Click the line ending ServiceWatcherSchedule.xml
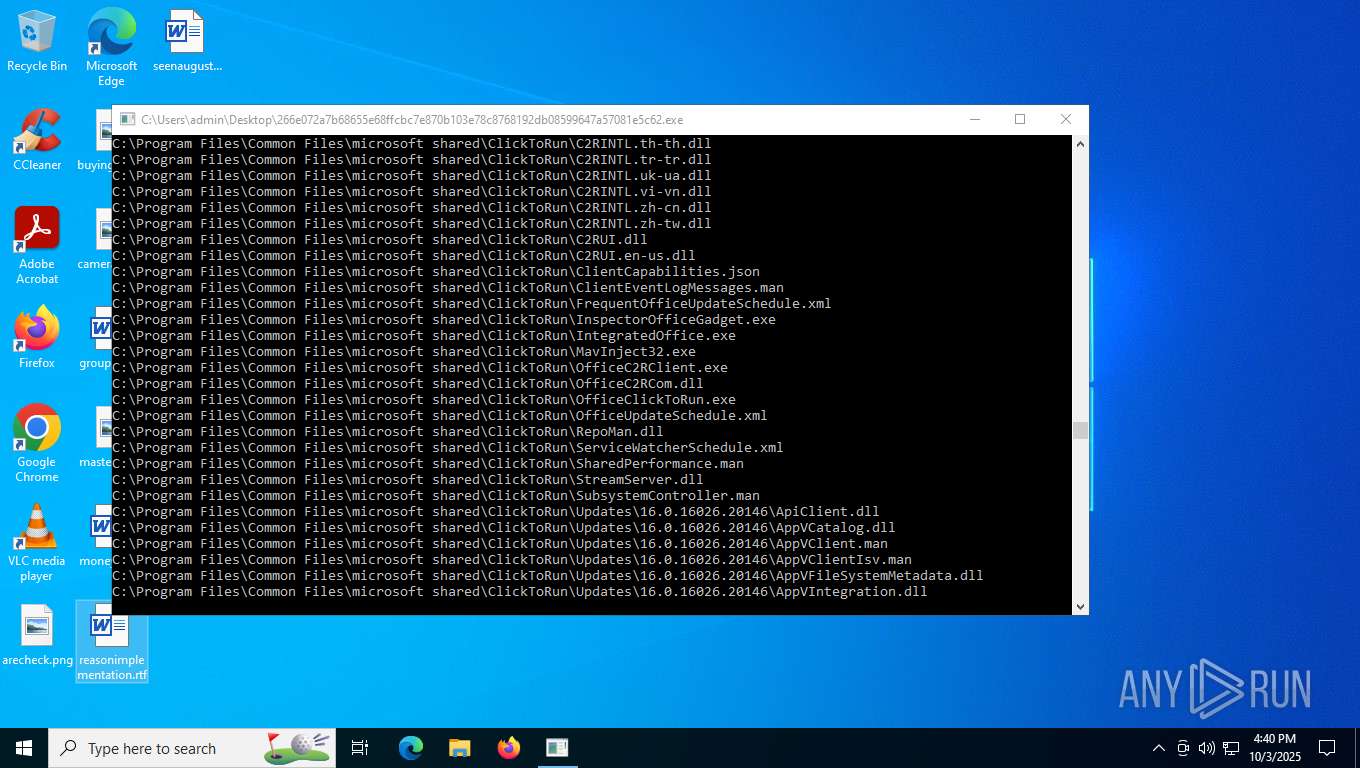Viewport: 1360px width, 768px height. [448, 448]
